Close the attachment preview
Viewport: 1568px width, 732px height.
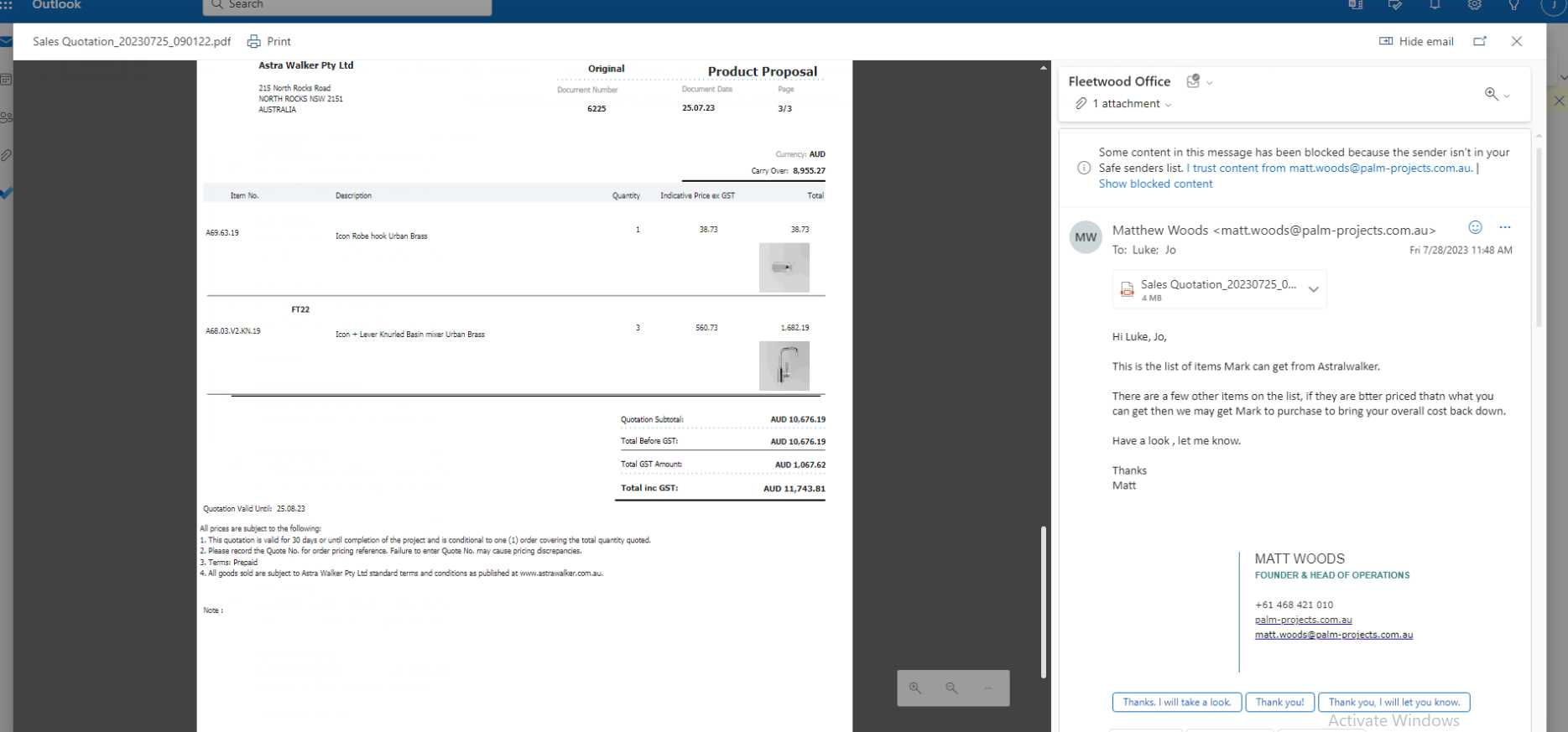click(1517, 41)
